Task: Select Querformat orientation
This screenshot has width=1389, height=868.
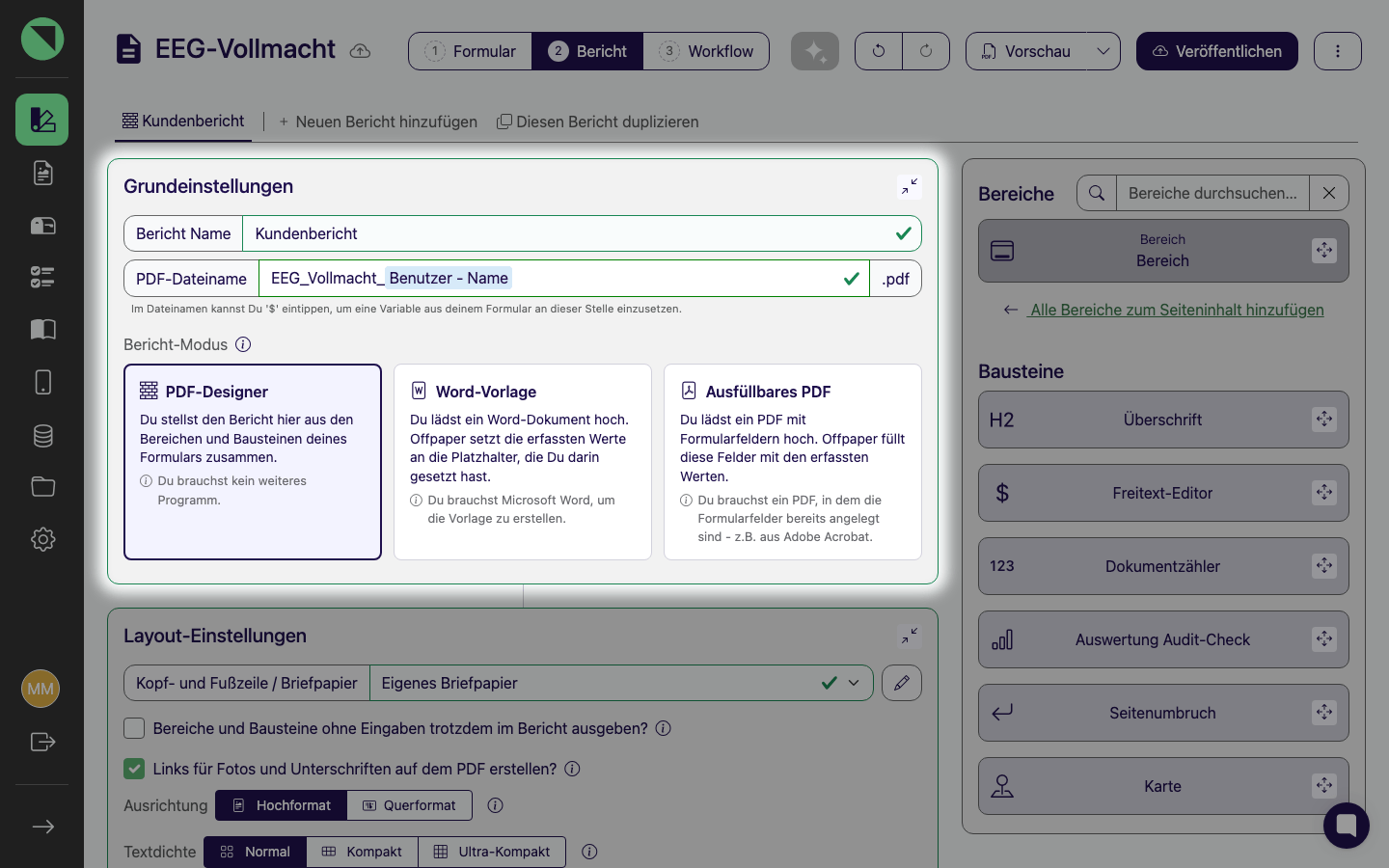Action: coord(410,805)
